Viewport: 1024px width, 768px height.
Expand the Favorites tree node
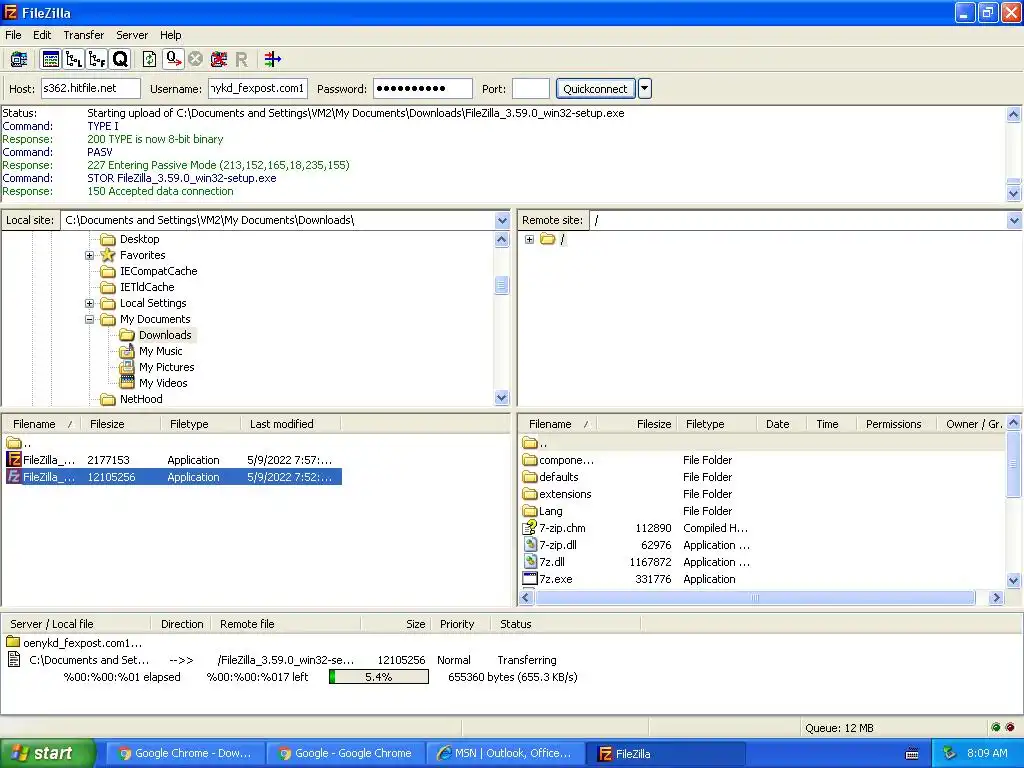coord(89,255)
